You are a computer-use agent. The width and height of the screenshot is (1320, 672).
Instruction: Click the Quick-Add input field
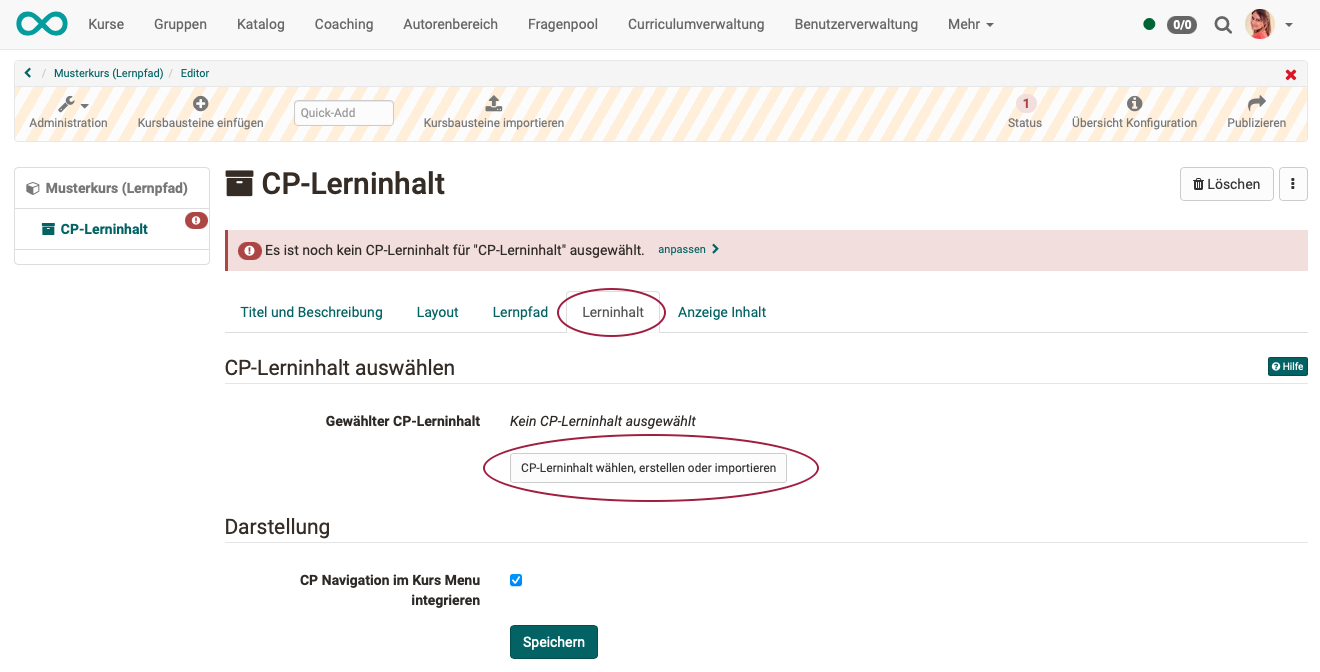(343, 112)
